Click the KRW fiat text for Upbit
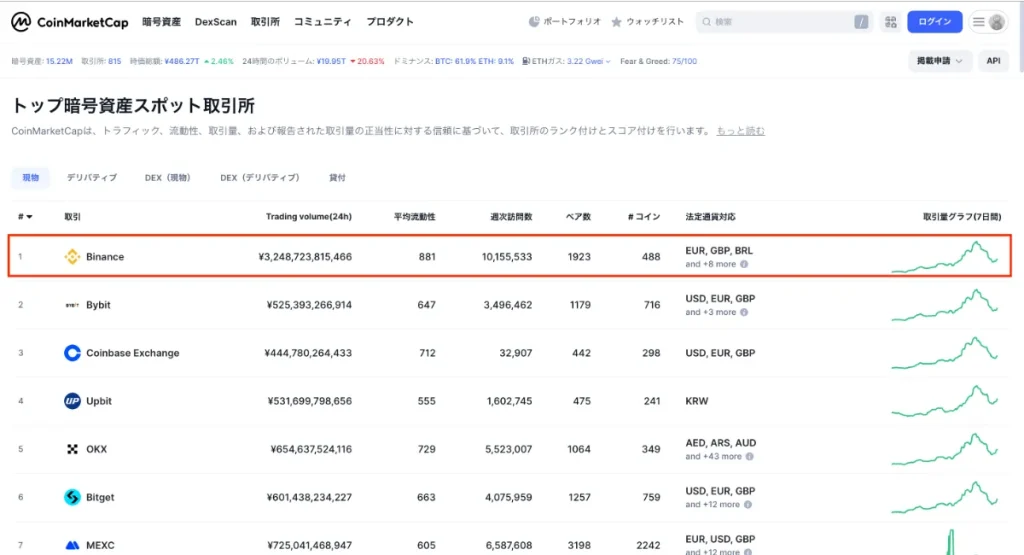The image size is (1024, 555). click(697, 401)
